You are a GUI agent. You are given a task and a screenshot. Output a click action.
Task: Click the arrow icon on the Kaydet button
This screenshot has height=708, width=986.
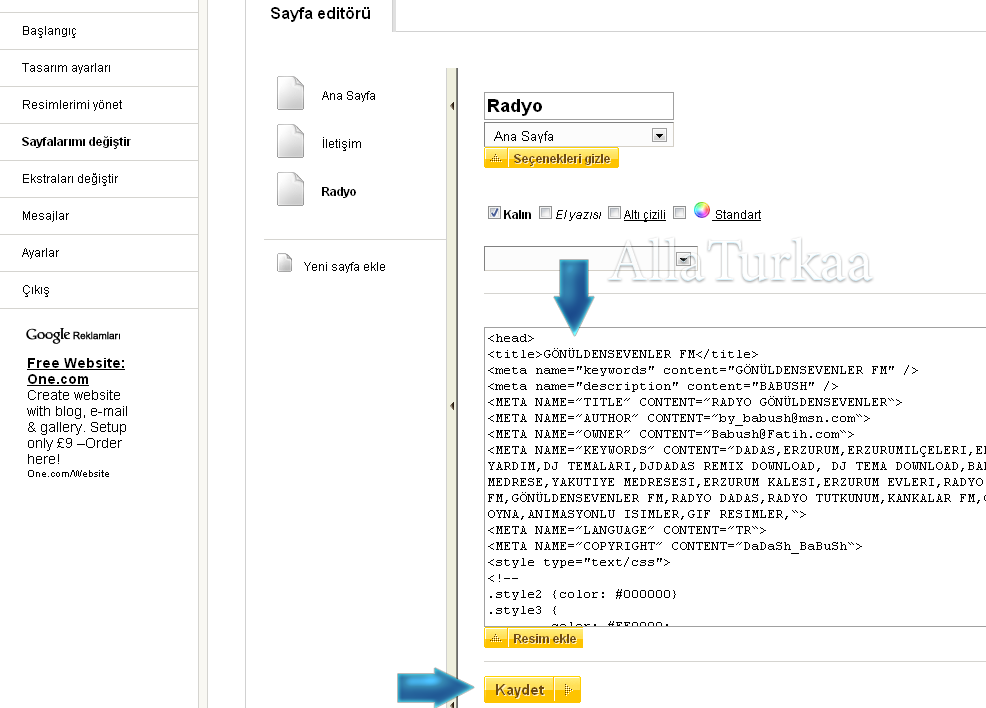pyautogui.click(x=567, y=689)
